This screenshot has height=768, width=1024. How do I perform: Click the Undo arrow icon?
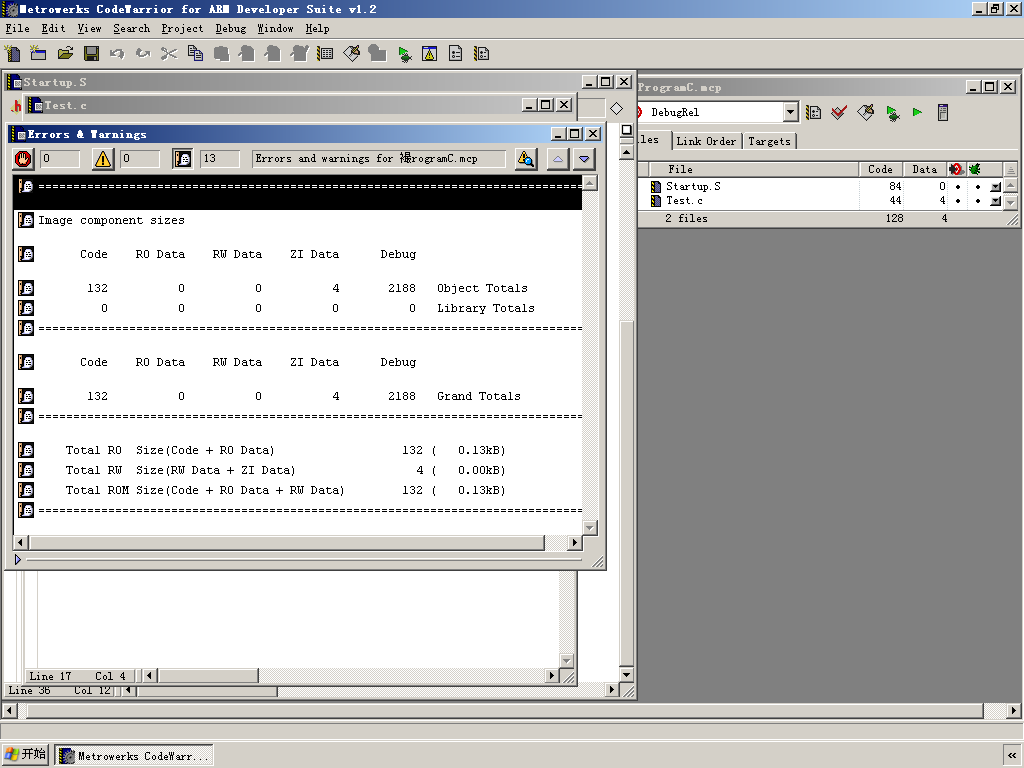(117, 54)
